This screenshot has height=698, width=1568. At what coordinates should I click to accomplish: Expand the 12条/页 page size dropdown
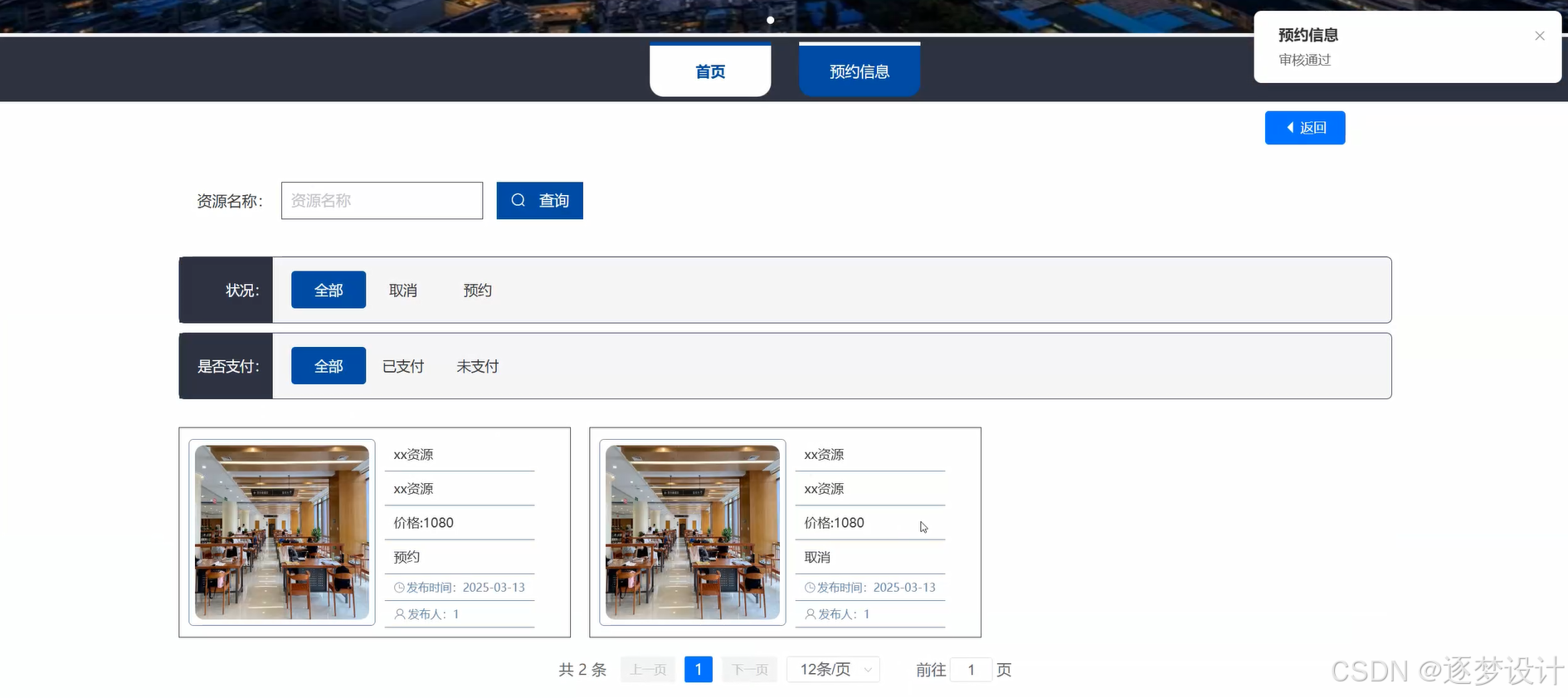pos(834,670)
